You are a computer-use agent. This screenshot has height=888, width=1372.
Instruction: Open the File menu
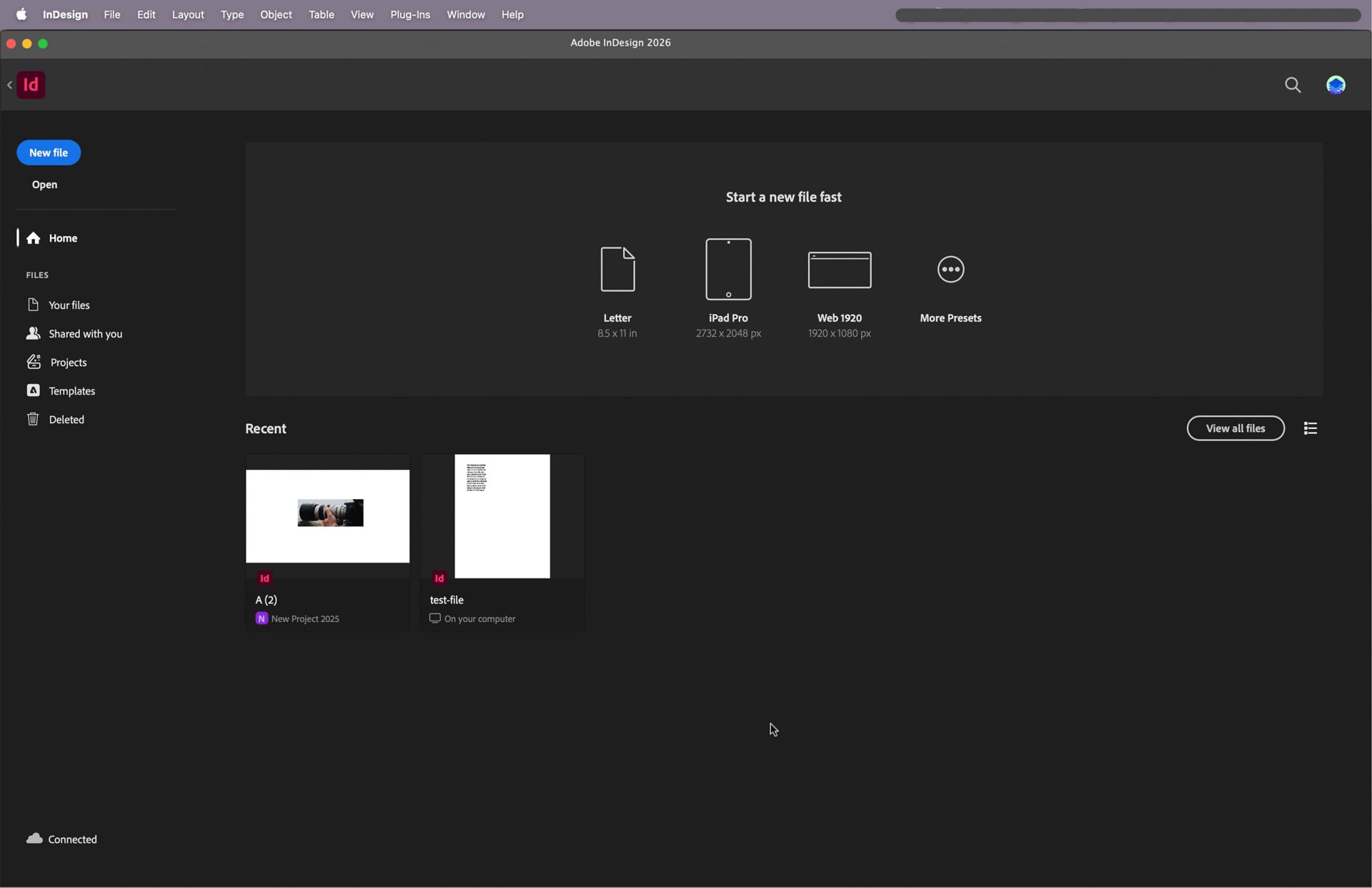(x=111, y=14)
